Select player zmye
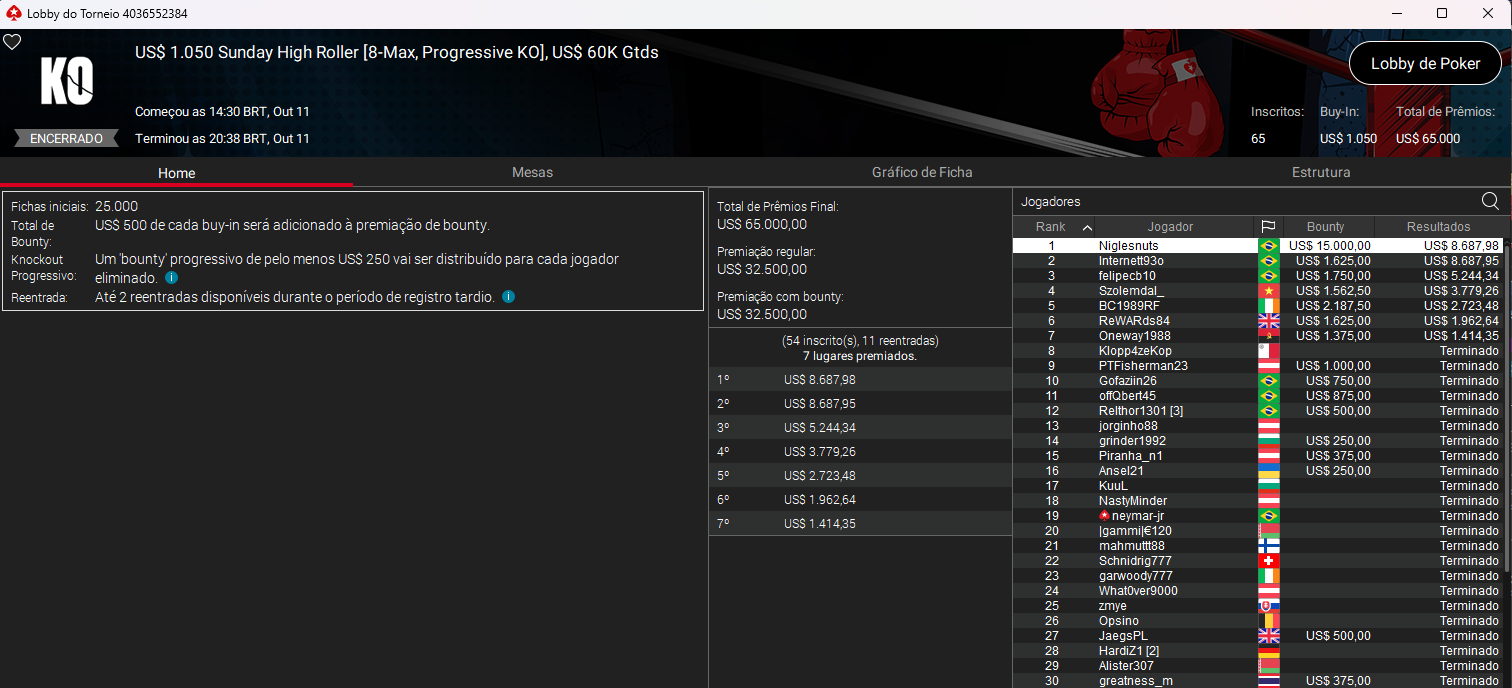The image size is (1512, 688). [1257, 606]
